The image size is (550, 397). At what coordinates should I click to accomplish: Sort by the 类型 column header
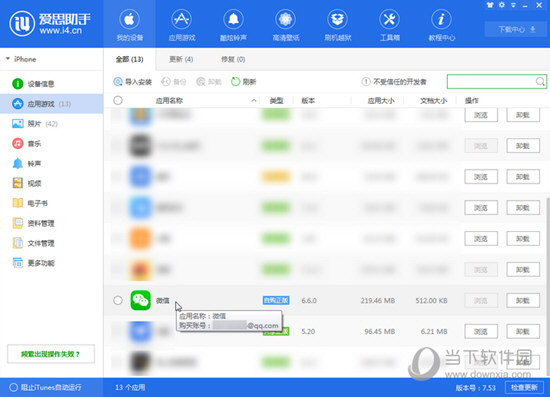pyautogui.click(x=276, y=101)
